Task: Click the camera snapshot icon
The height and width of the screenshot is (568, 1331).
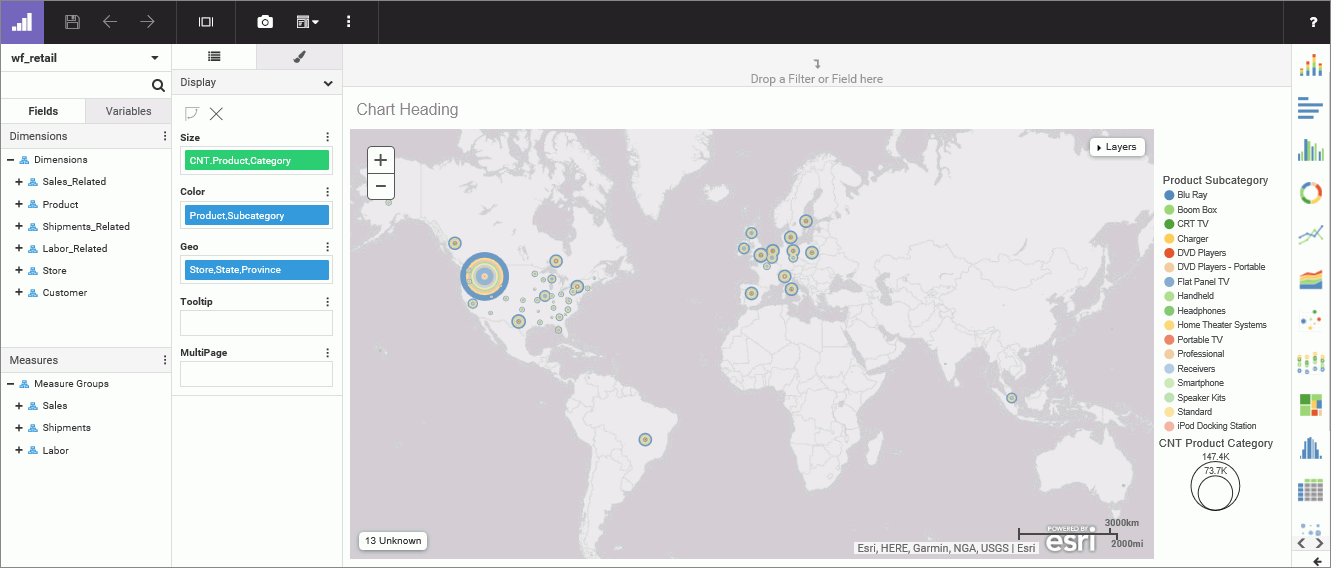Action: coord(265,22)
